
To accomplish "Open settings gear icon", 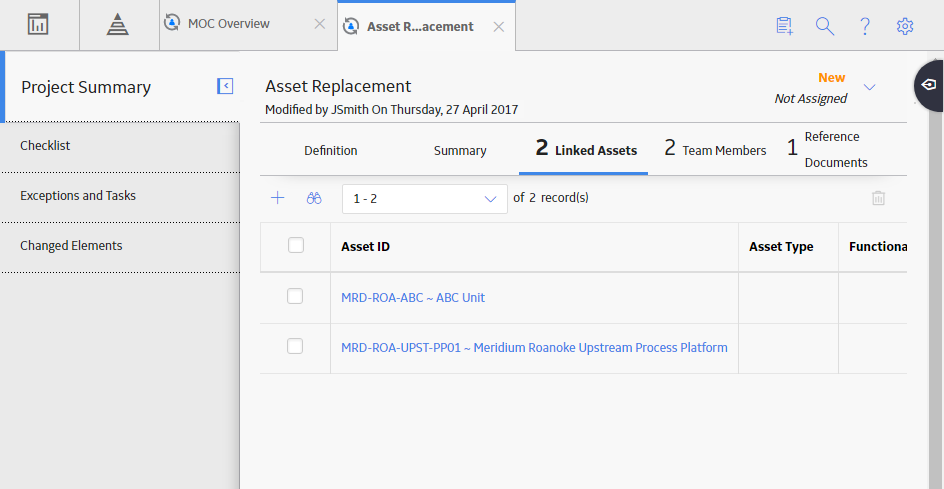I will [x=905, y=26].
